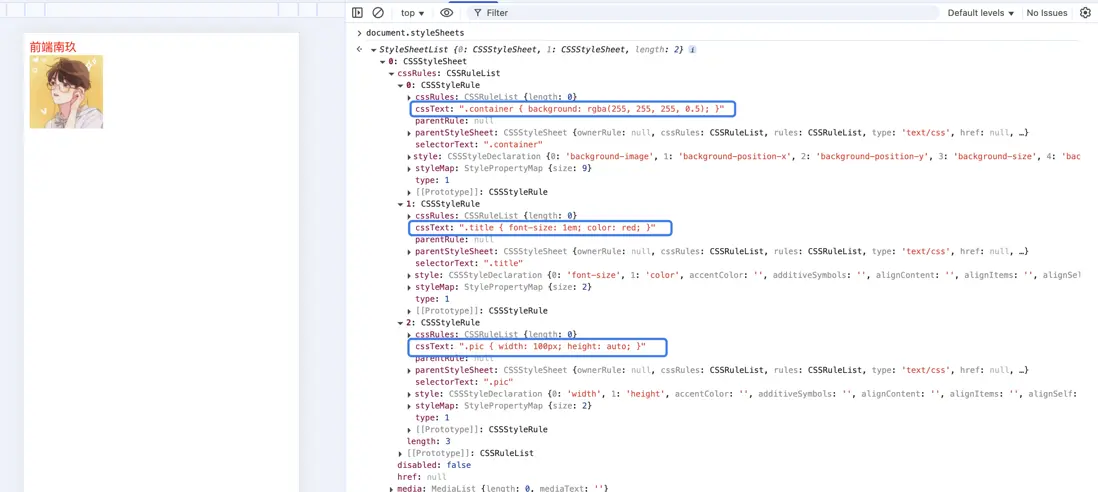Collapse the 'cssRules: CSSRuleList' node

[x=391, y=73]
